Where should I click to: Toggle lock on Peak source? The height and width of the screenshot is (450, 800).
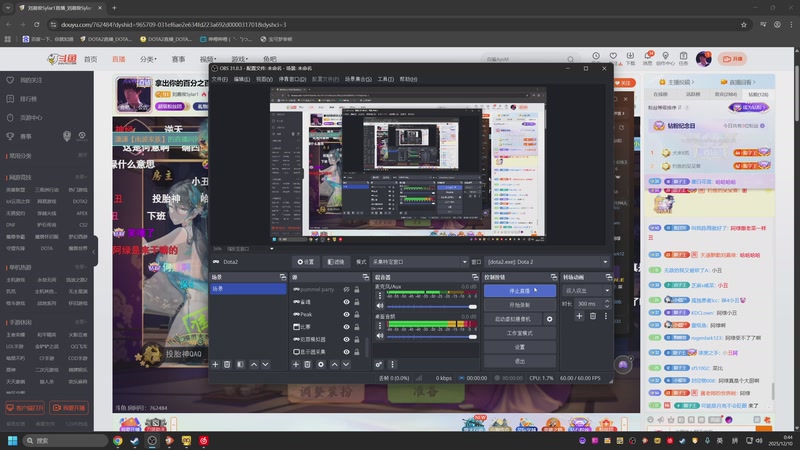[x=357, y=314]
